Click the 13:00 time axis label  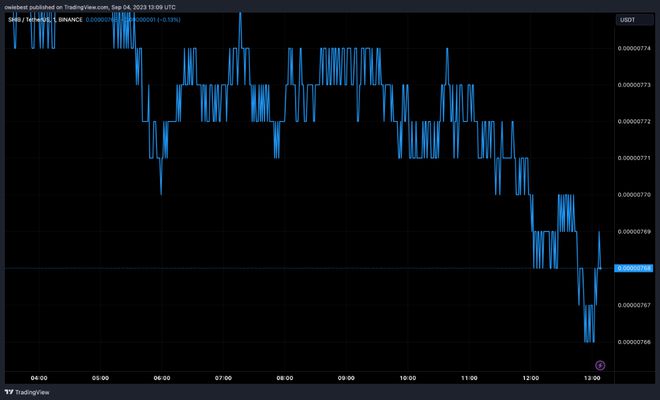click(x=591, y=378)
